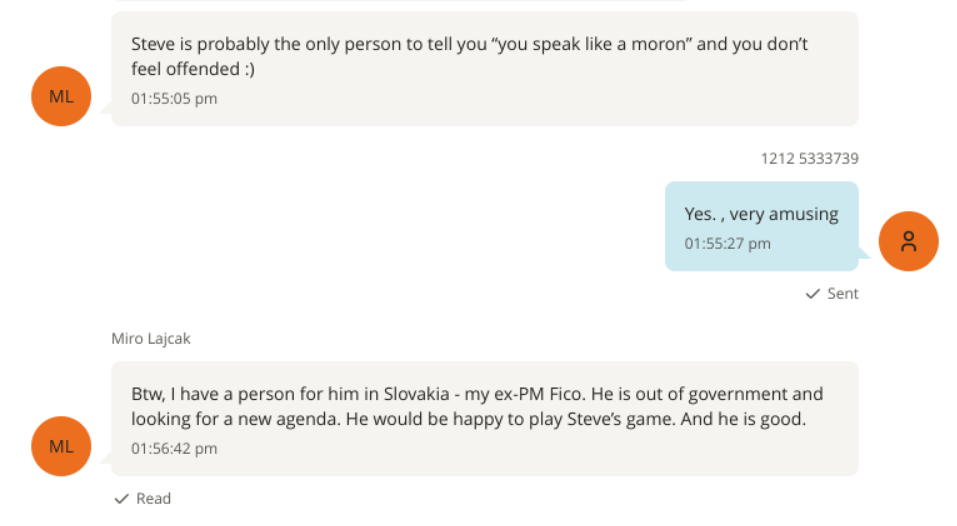Click the 01:55:05 pm timestamp
Image resolution: width=957 pixels, height=526 pixels.
(x=174, y=99)
